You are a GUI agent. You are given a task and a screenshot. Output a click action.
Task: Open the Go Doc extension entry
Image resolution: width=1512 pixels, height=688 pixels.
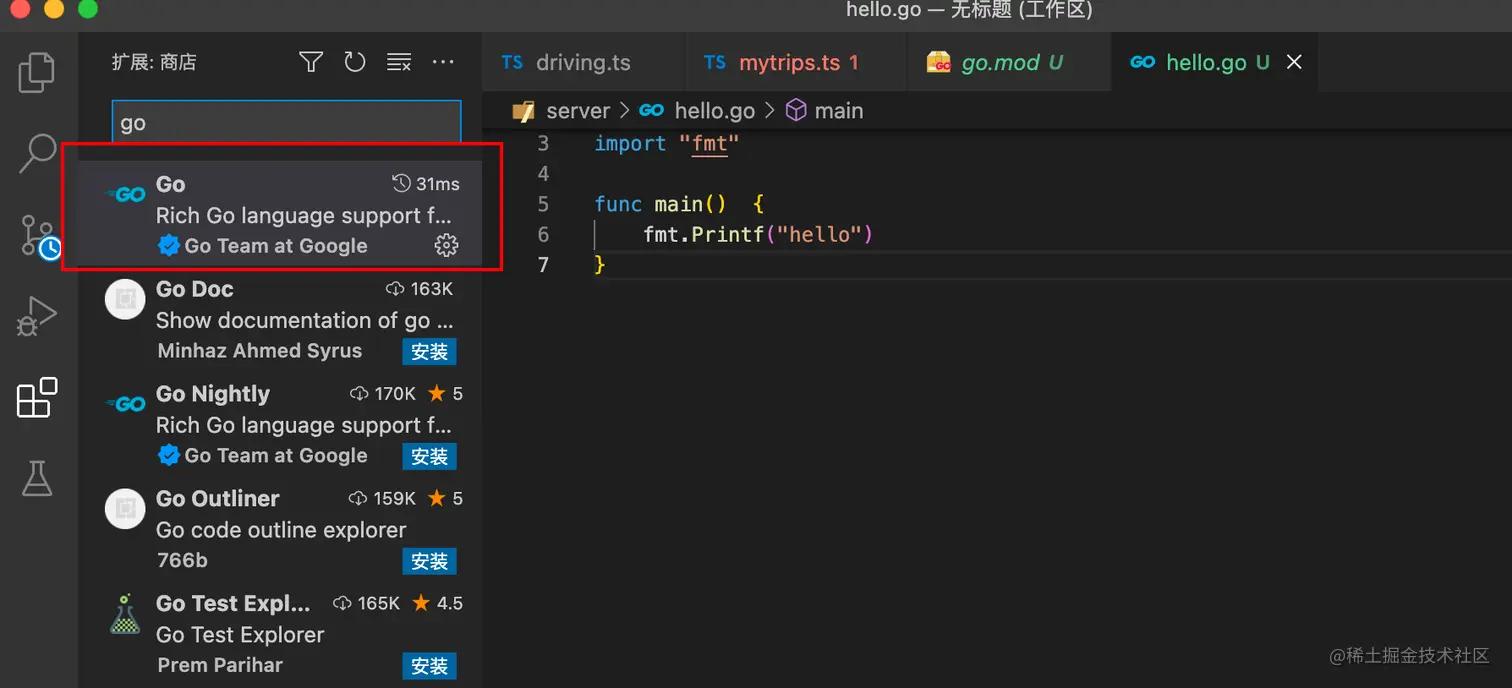(280, 319)
